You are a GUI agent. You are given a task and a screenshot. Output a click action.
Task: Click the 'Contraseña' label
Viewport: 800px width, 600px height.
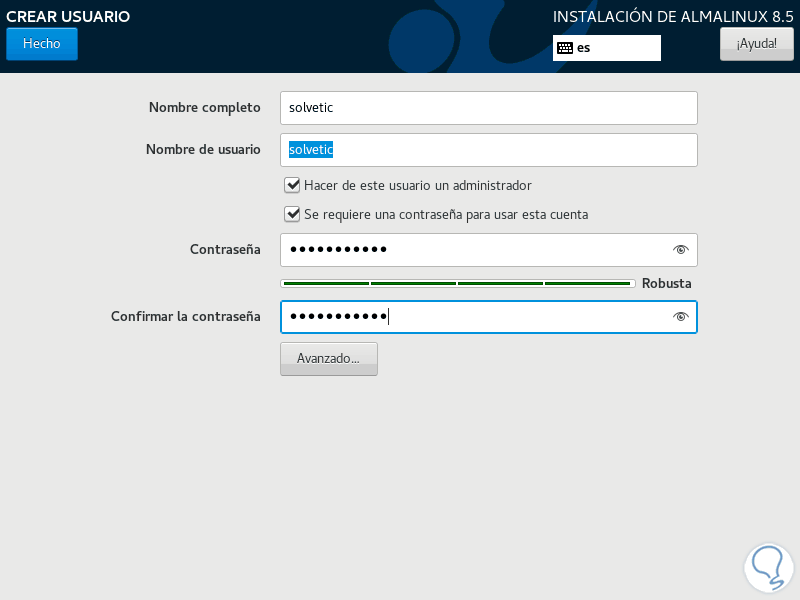pyautogui.click(x=225, y=249)
